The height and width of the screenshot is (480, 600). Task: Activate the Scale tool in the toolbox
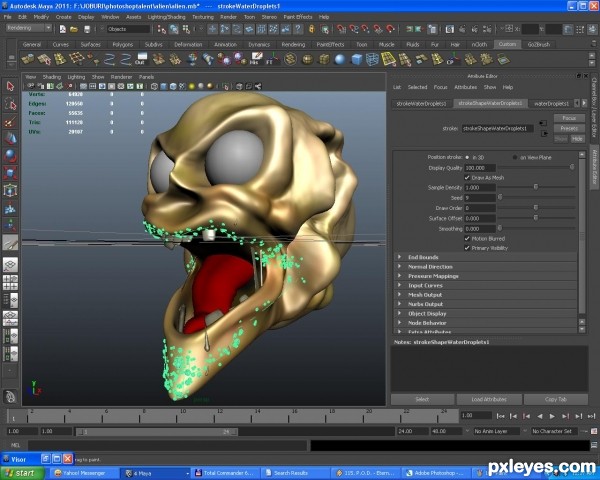click(10, 173)
